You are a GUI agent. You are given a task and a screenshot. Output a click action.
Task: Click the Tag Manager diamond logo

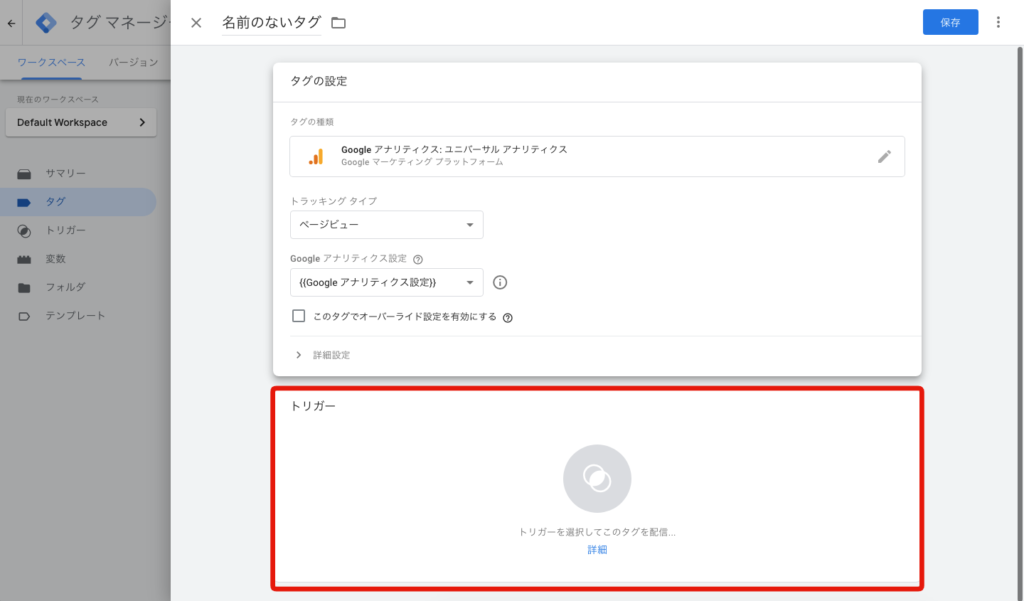click(x=46, y=23)
